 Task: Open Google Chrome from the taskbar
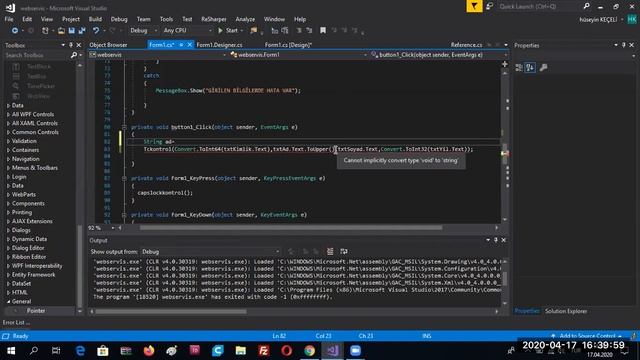[x=309, y=351]
